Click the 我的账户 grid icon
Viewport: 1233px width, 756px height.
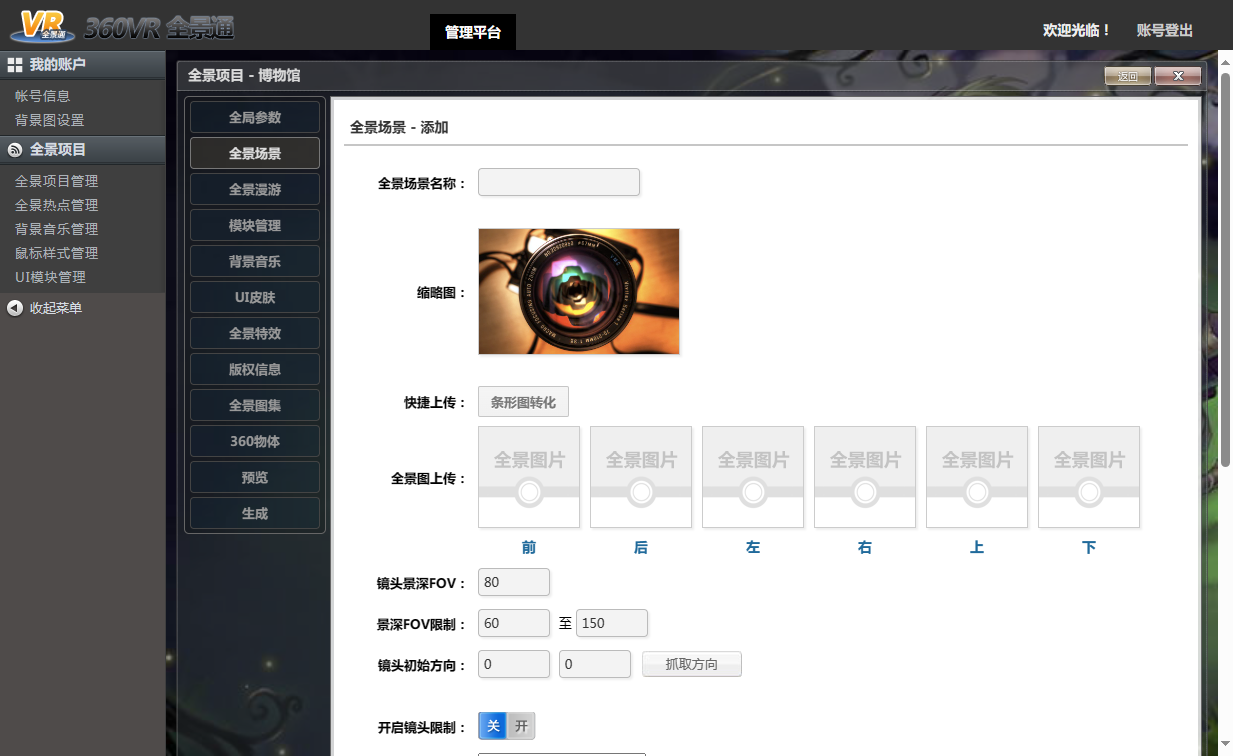point(15,65)
